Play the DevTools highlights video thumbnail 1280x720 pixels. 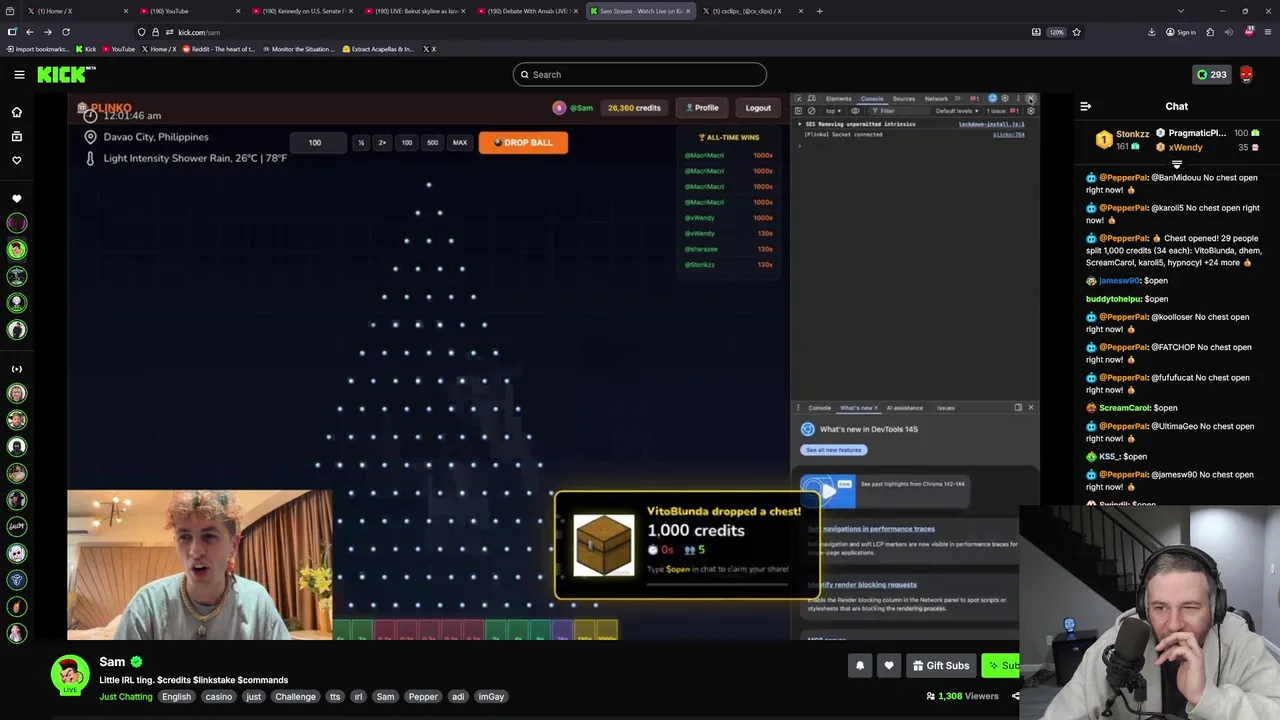(828, 491)
